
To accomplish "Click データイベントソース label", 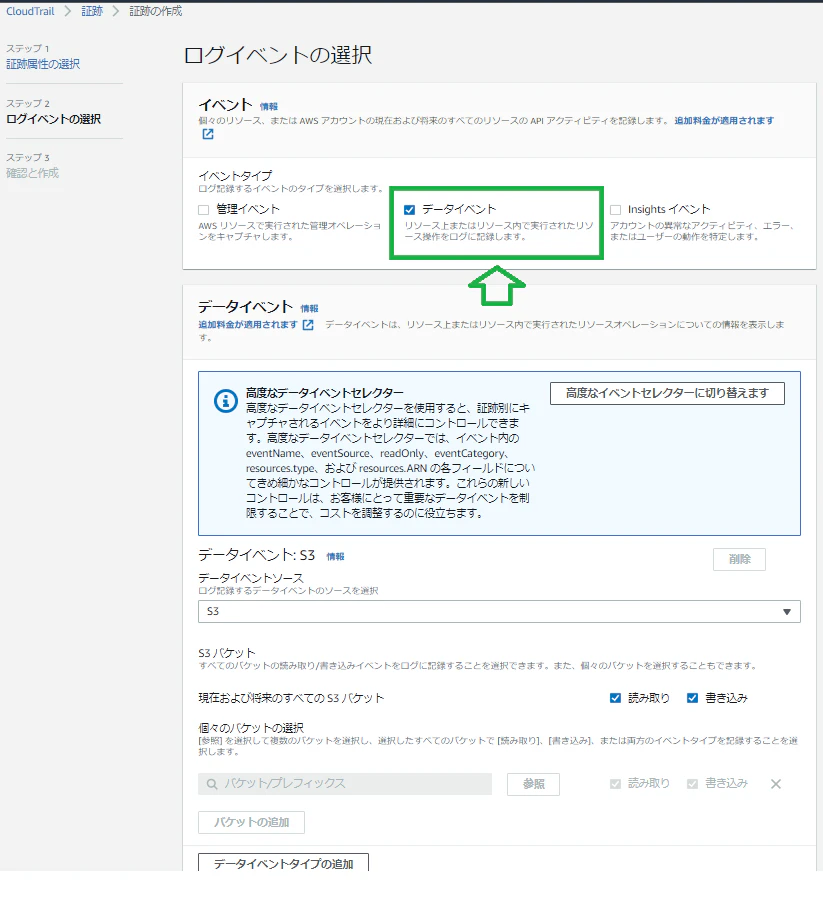I will (251, 578).
